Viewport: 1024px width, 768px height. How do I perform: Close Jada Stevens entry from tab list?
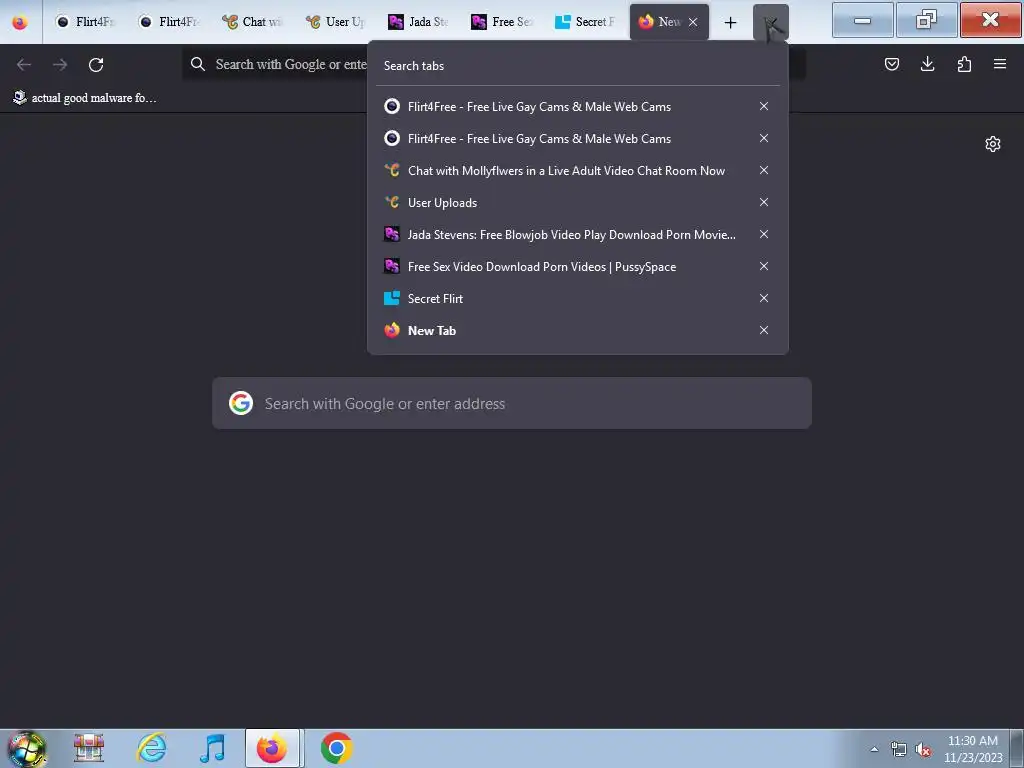pos(763,234)
